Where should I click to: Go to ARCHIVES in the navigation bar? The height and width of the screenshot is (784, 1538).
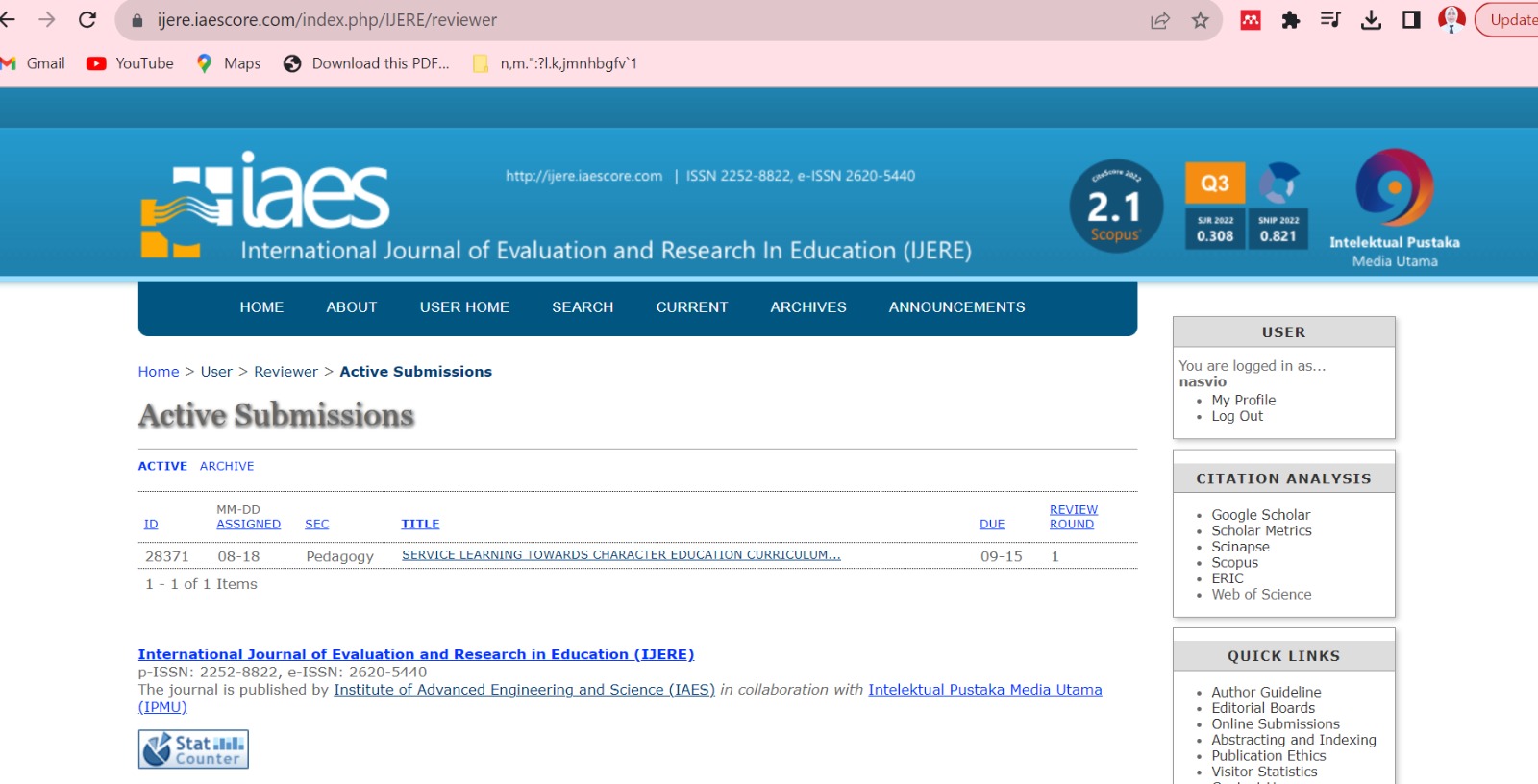807,307
